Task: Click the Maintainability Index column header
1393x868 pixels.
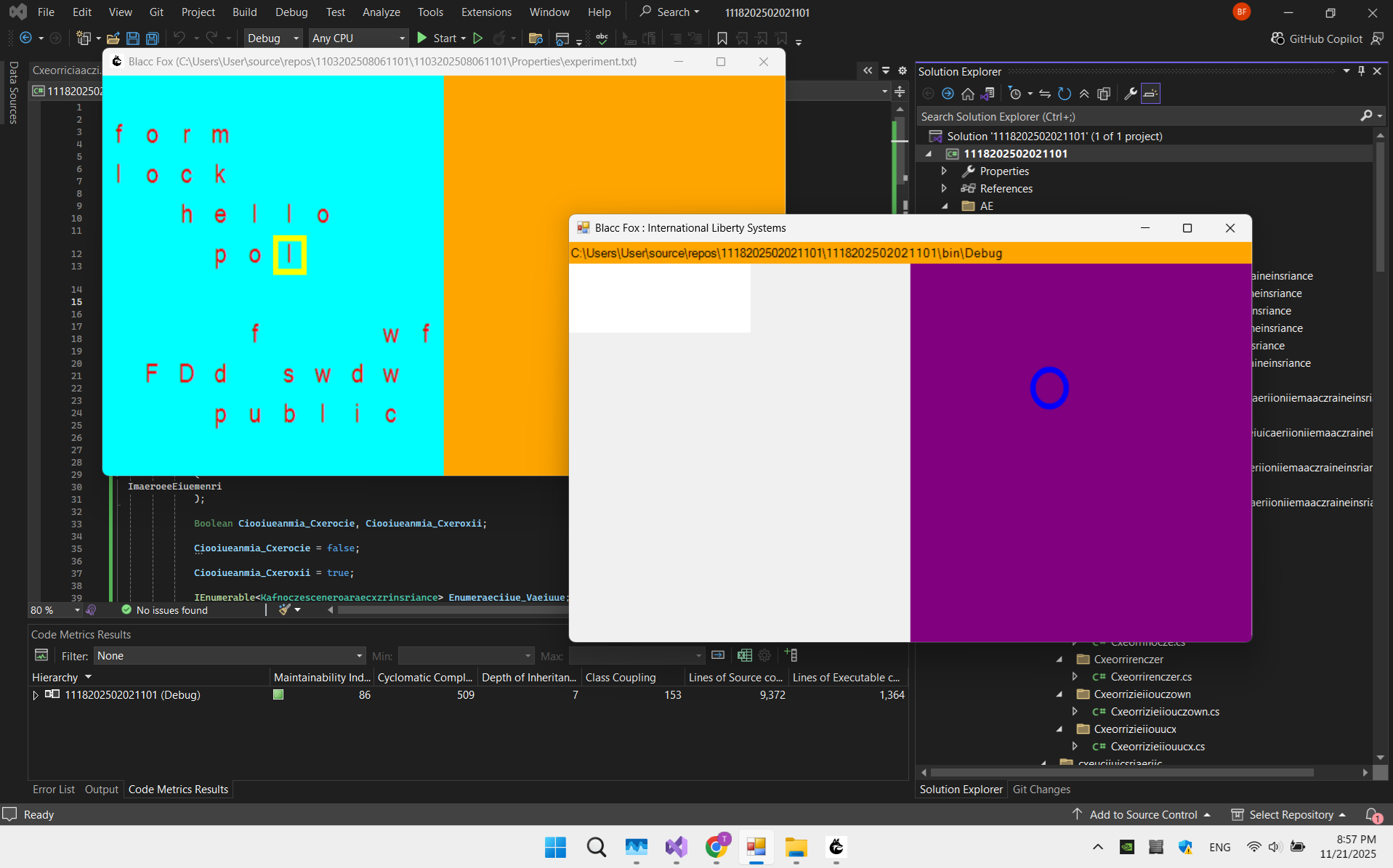Action: click(322, 677)
